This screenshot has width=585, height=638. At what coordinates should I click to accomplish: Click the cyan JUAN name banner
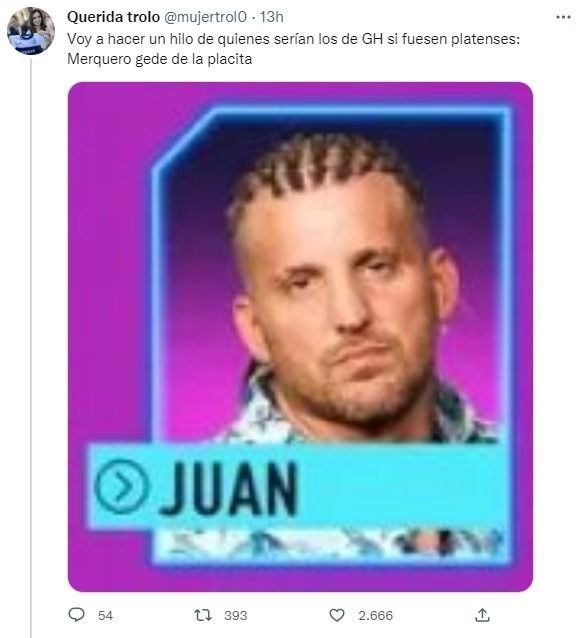[298, 486]
